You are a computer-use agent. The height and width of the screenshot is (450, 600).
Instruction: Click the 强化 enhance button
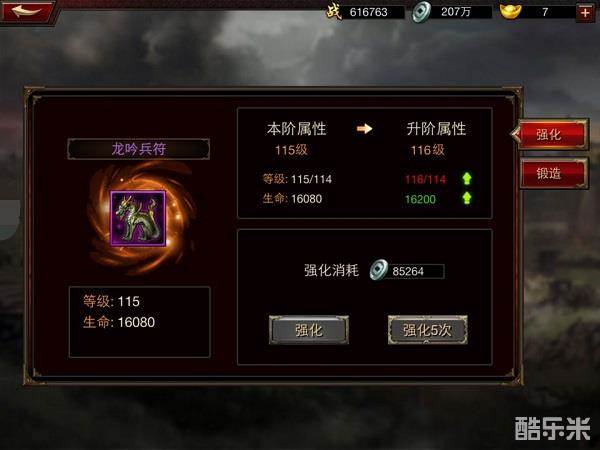tap(309, 330)
